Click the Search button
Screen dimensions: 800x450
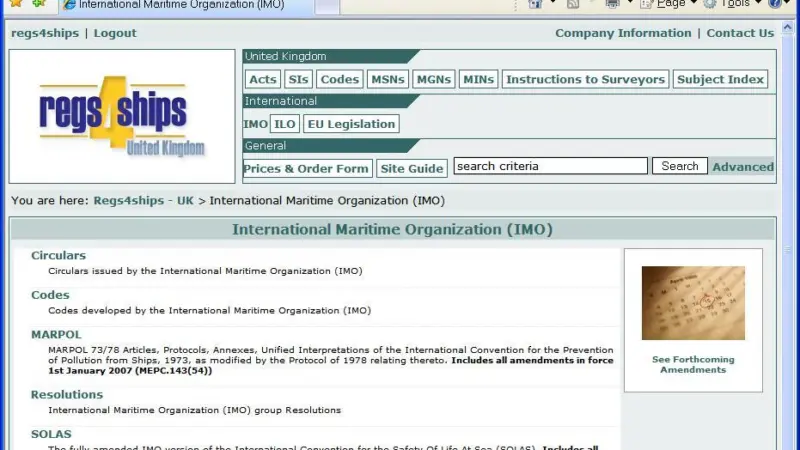[680, 166]
